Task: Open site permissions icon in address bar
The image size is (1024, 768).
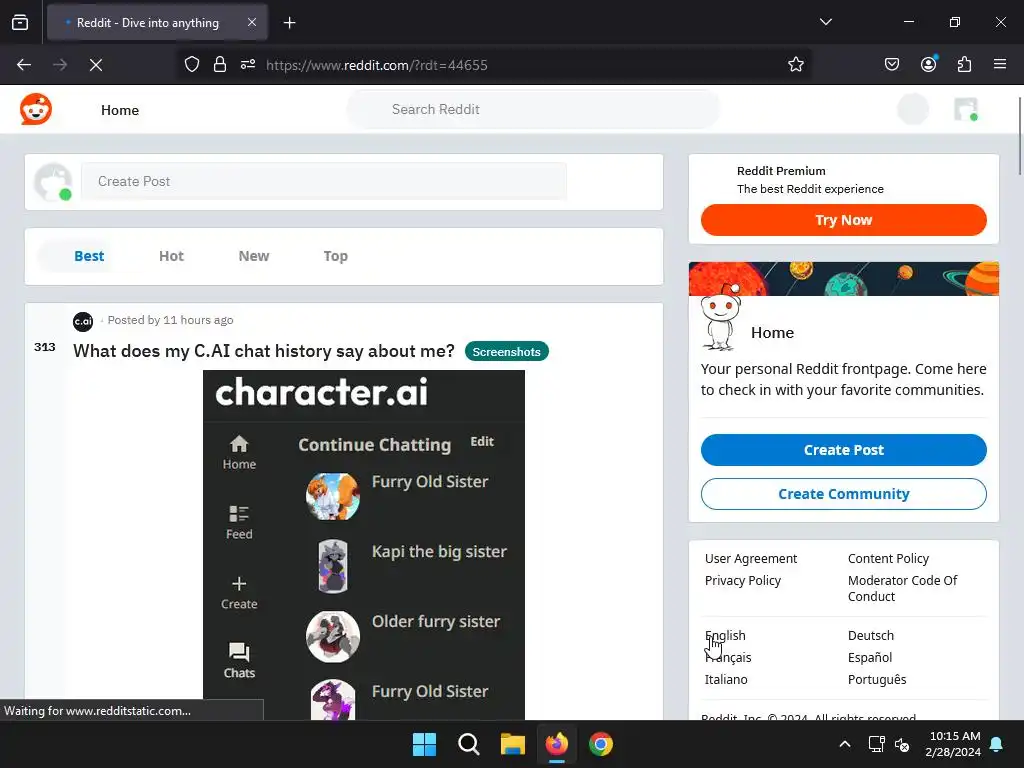Action: 248,65
